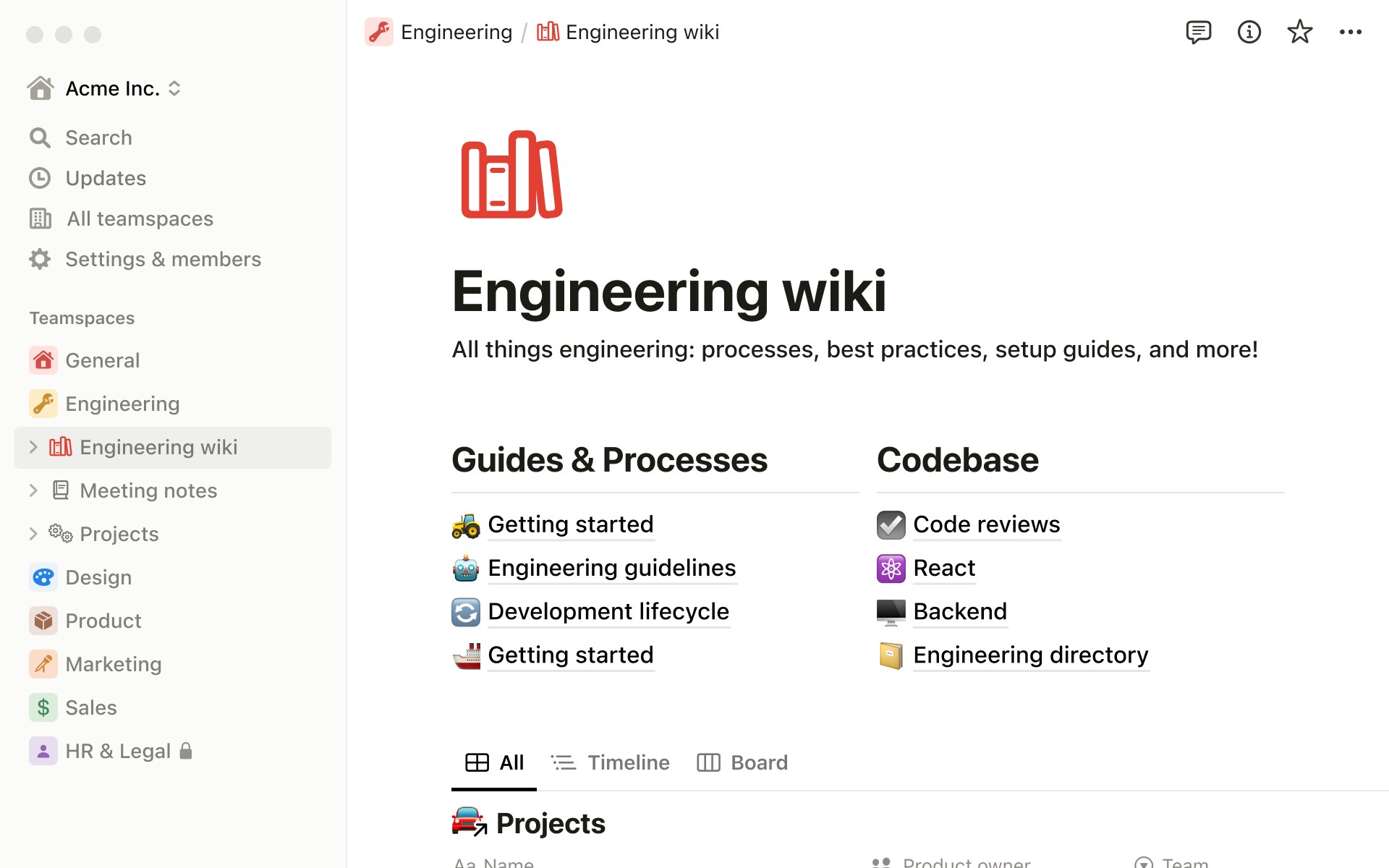
Task: Click the Updates sidebar icon
Action: pos(39,177)
